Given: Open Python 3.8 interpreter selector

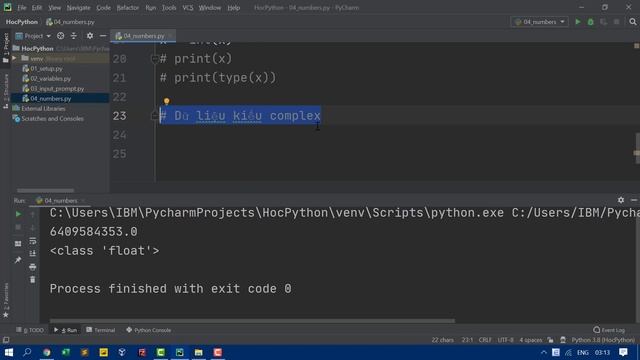Looking at the screenshot, I should point(603,340).
